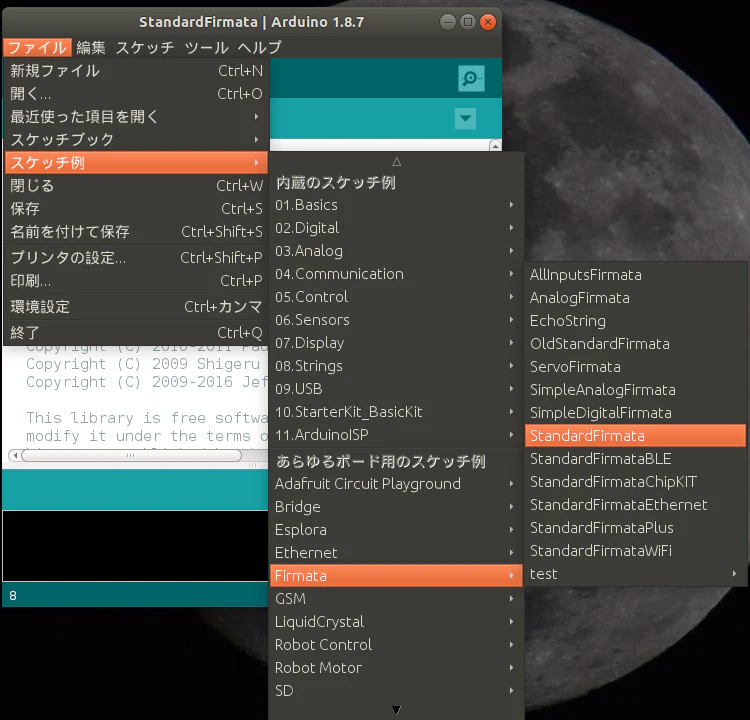Open the ヘルプ menu
Image resolution: width=750 pixels, height=720 pixels.
click(260, 47)
